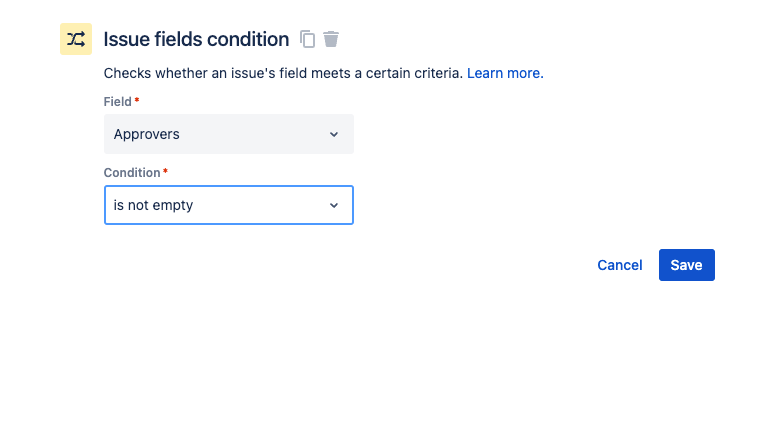Open the Learn more link
The image size is (777, 444).
(x=505, y=73)
